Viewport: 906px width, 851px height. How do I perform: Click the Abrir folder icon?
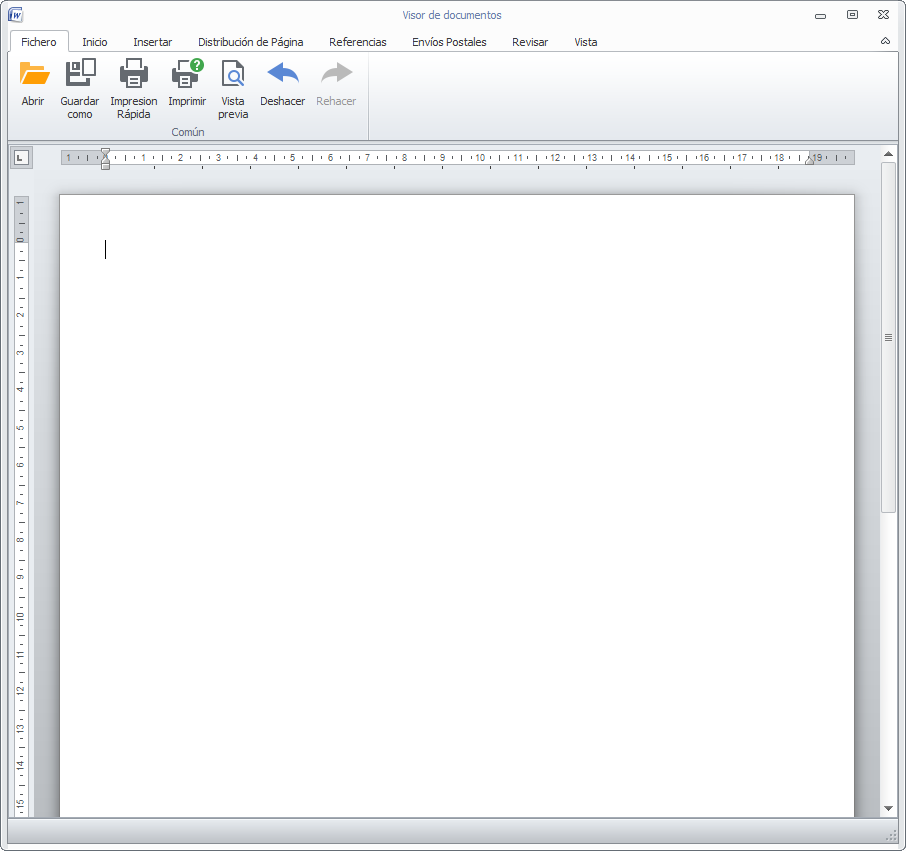coord(34,74)
